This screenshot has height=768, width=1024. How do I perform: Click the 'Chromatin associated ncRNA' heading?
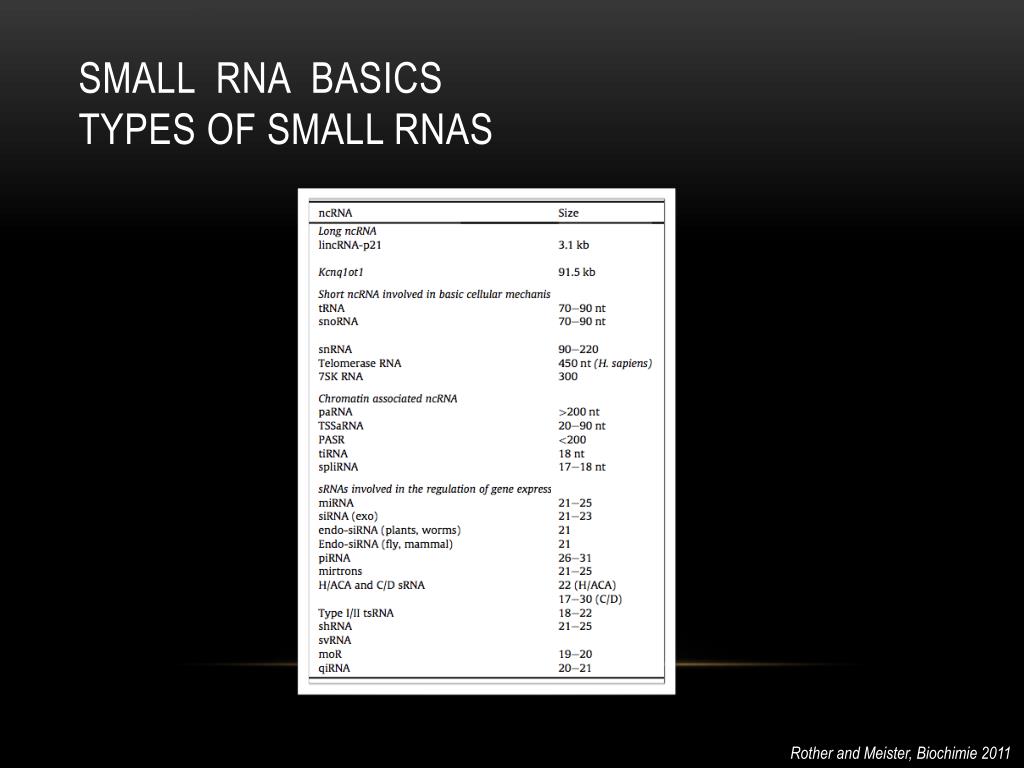[x=387, y=398]
